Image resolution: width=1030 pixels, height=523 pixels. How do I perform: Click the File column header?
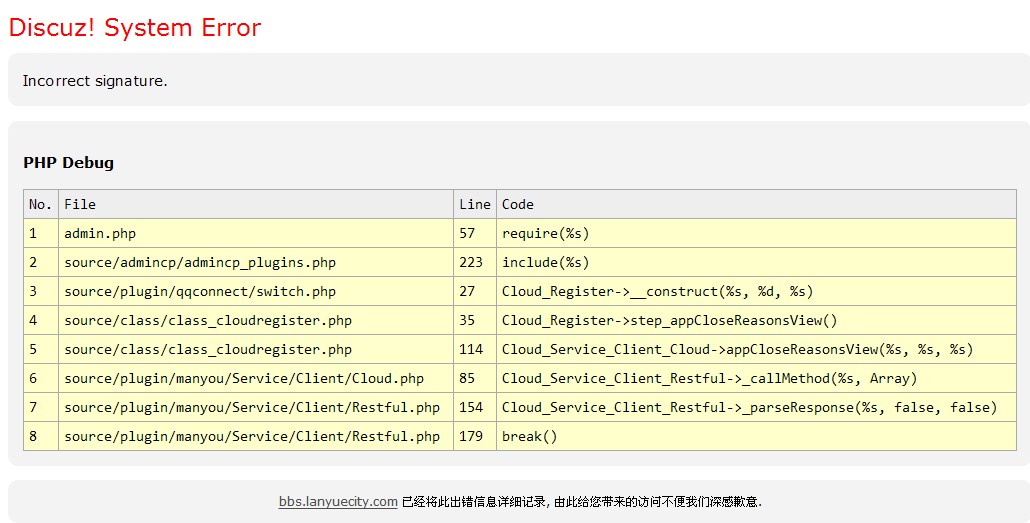pos(80,204)
